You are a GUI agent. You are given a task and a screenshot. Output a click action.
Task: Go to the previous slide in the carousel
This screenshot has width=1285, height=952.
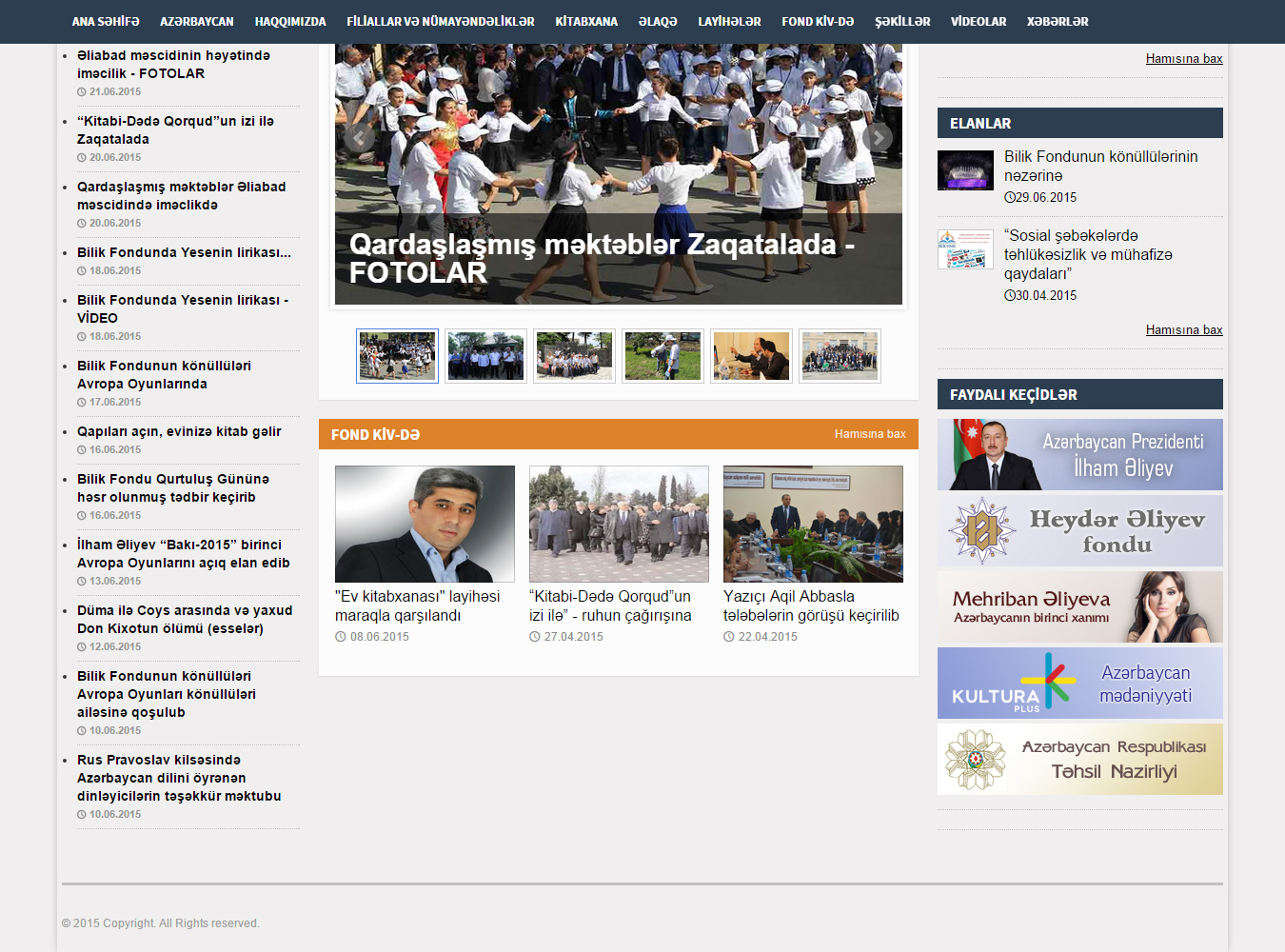click(x=359, y=138)
